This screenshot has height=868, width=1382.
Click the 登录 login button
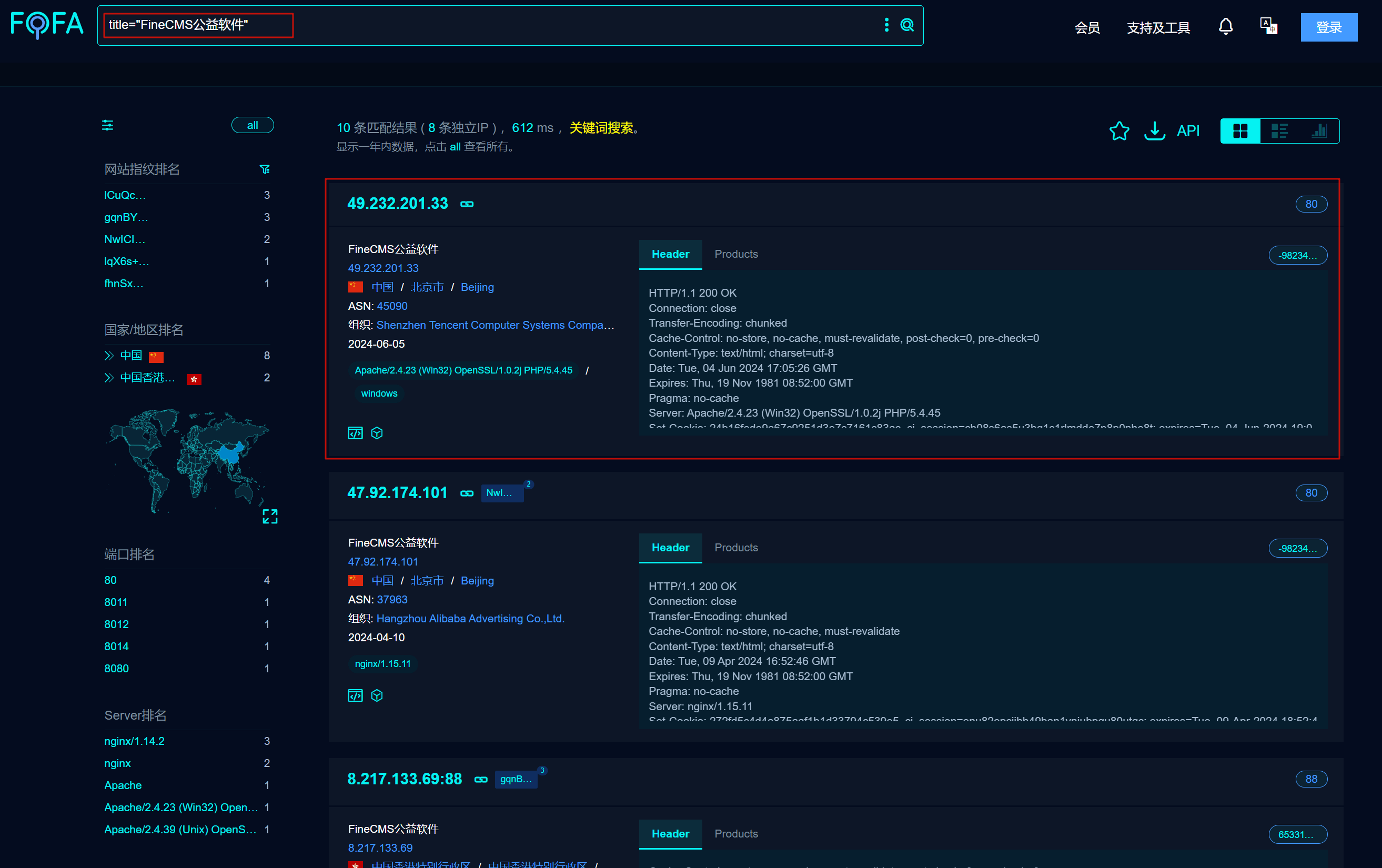[x=1329, y=27]
